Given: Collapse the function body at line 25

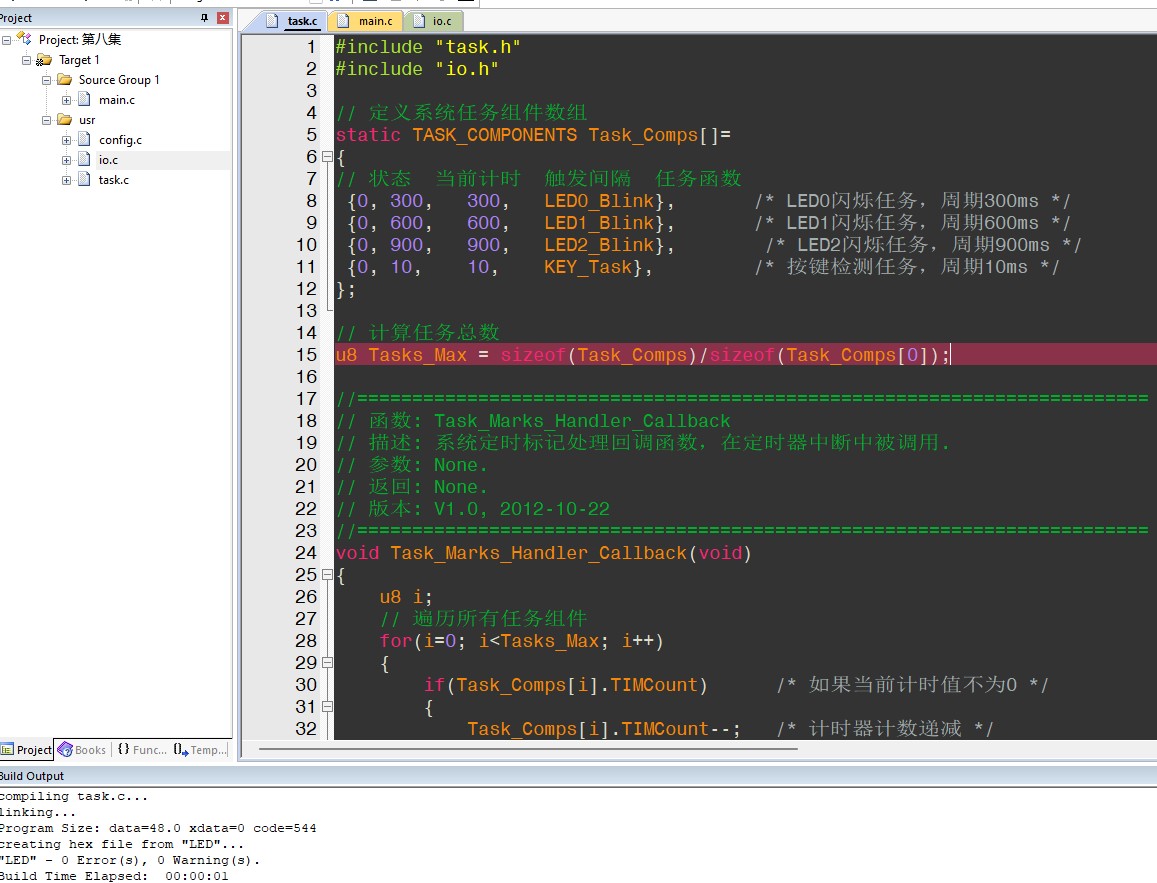Looking at the screenshot, I should point(326,575).
